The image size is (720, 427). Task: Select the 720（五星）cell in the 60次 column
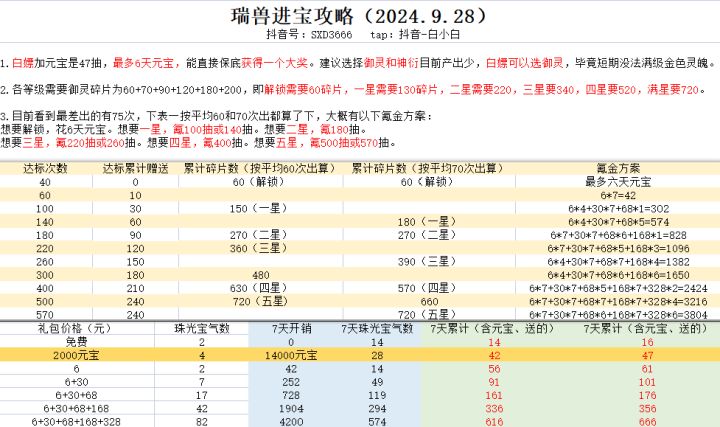260,302
